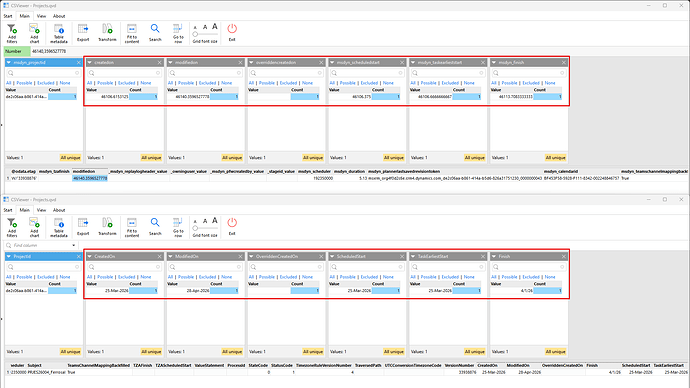Click the None link in the msdyn_finish panel
This screenshot has width=690, height=388.
click(550, 83)
